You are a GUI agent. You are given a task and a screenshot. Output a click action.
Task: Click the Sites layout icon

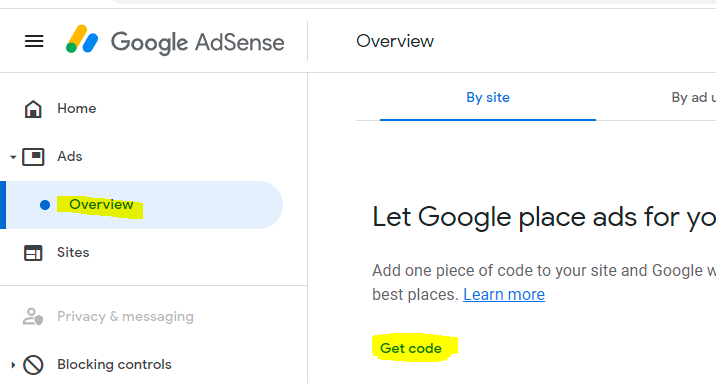(x=33, y=253)
